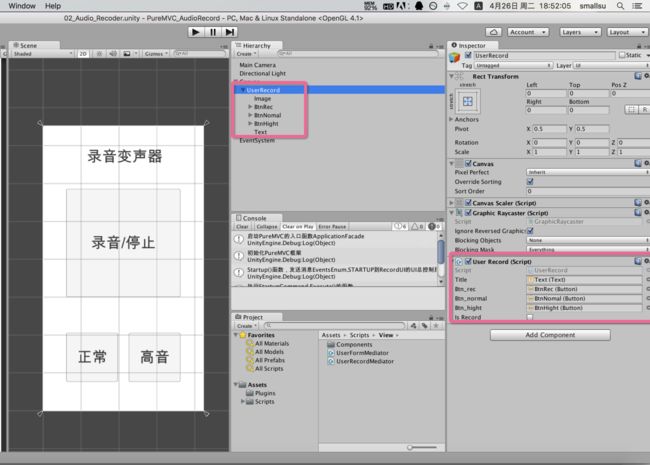Open the Shaded draw mode dropdown
650x465 pixels.
pyautogui.click(x=42, y=54)
